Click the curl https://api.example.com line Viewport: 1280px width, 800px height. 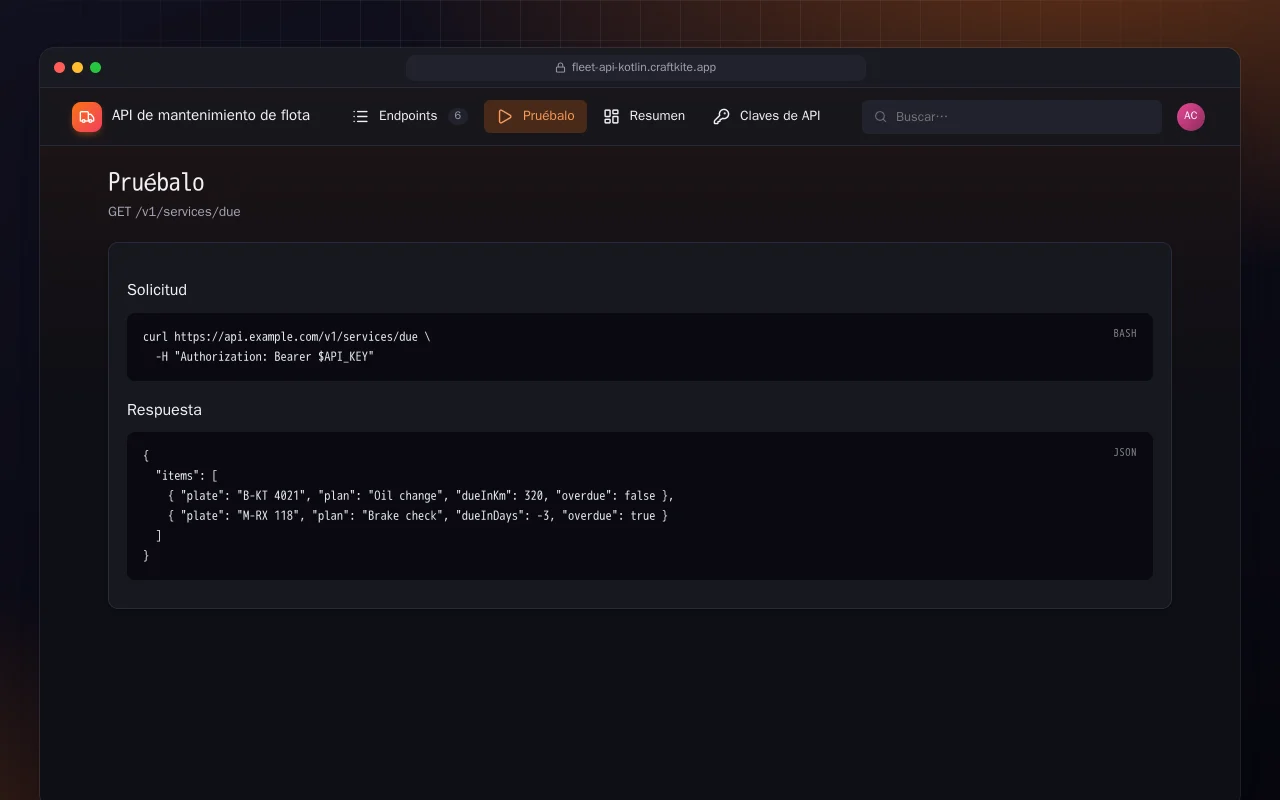tap(287, 337)
